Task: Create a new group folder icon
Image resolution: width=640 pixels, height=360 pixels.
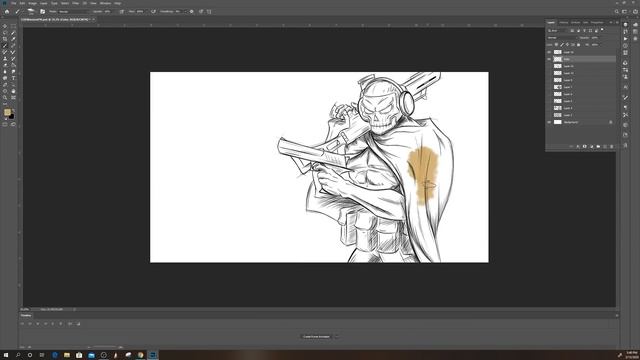Action: click(598, 146)
